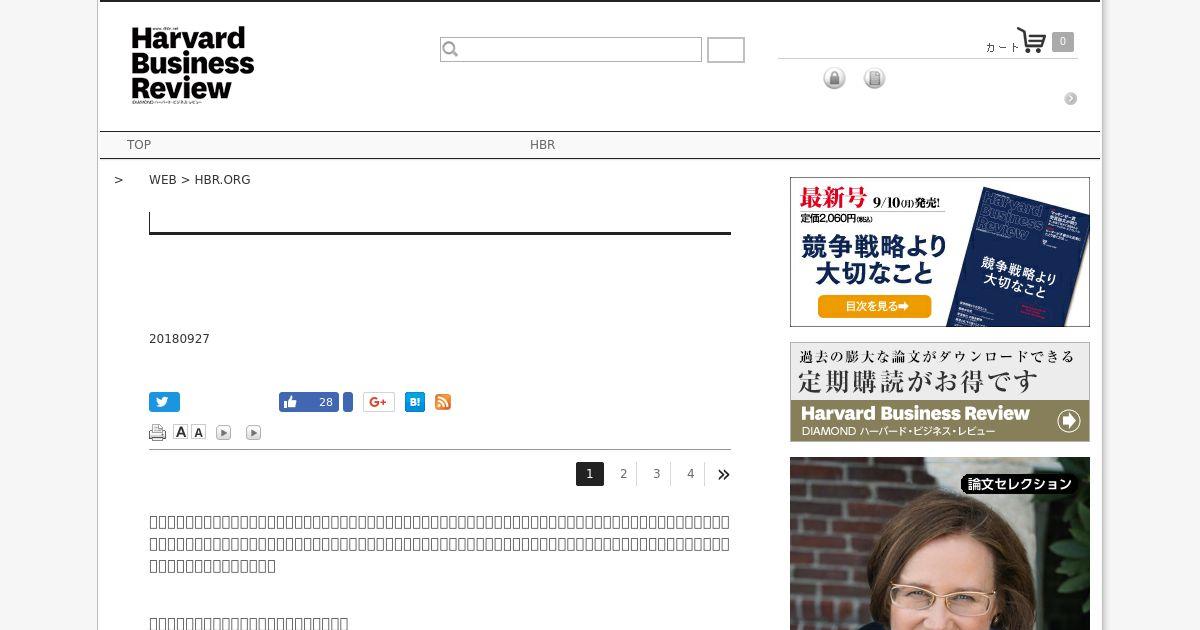This screenshot has width=1200, height=630.
Task: Open the TOP navigation menu item
Action: click(x=139, y=145)
